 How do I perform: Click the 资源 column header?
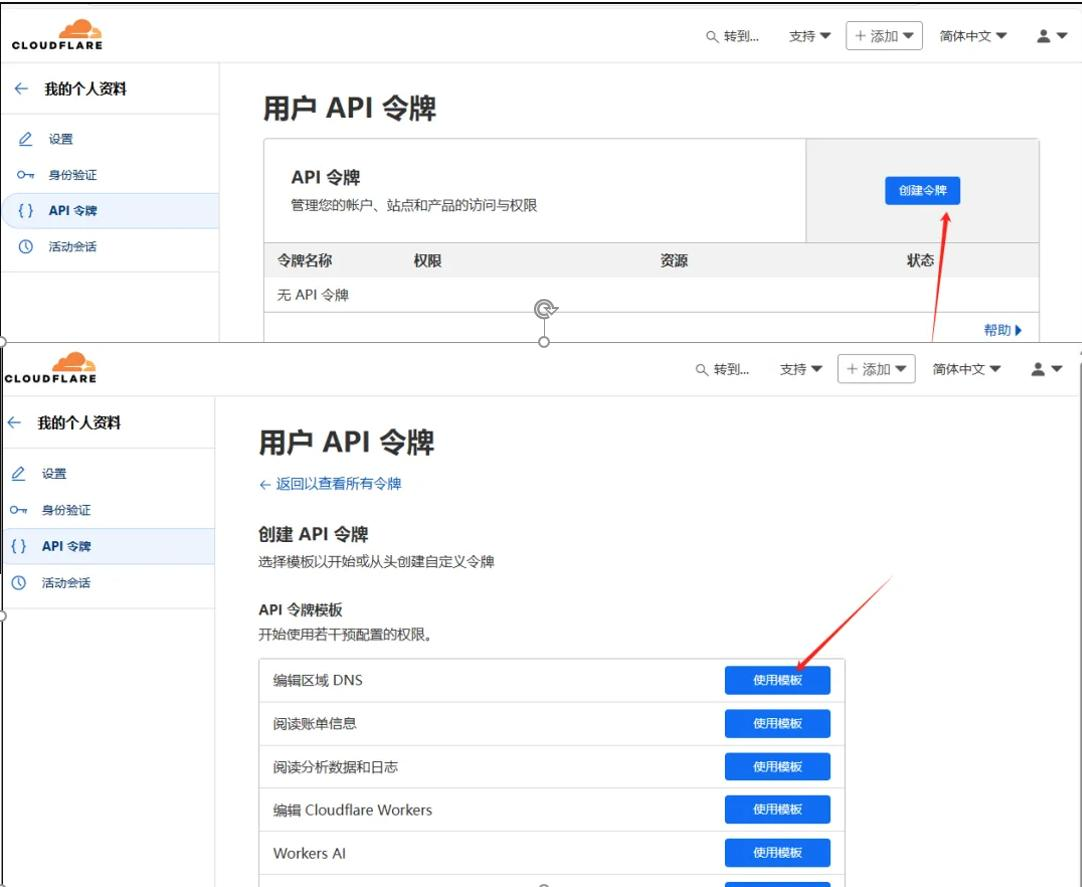tap(673, 260)
